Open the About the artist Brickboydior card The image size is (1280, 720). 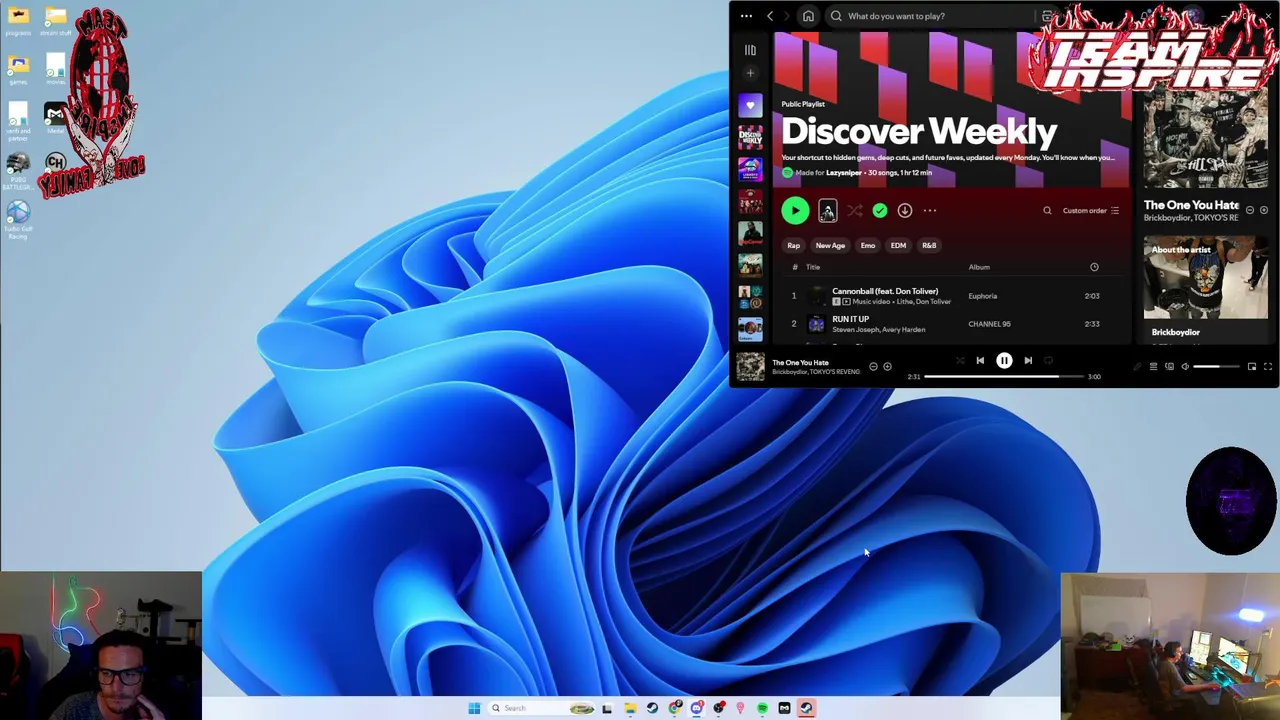[x=1205, y=290]
